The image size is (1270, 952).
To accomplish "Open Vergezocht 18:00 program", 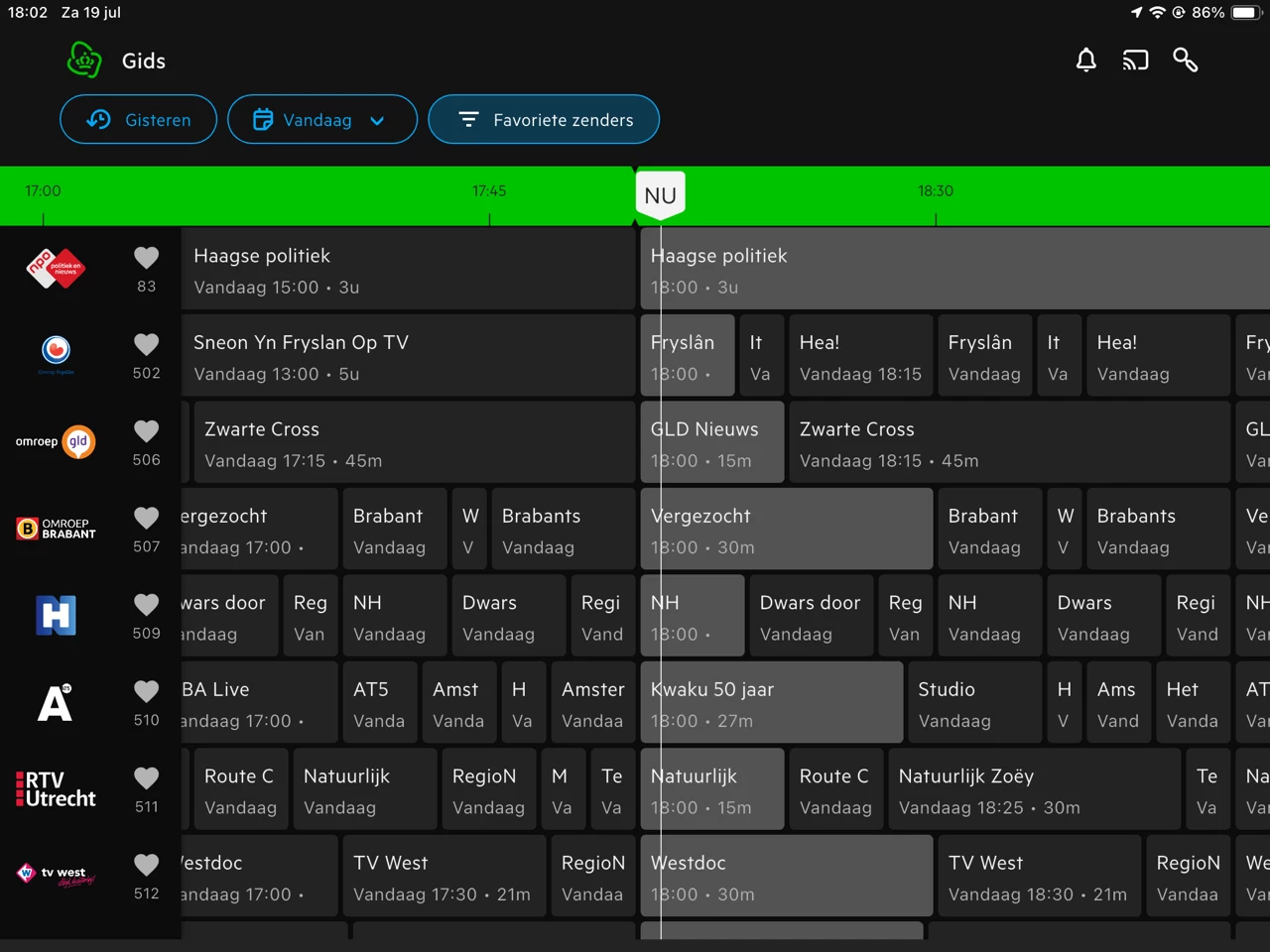I will click(786, 531).
